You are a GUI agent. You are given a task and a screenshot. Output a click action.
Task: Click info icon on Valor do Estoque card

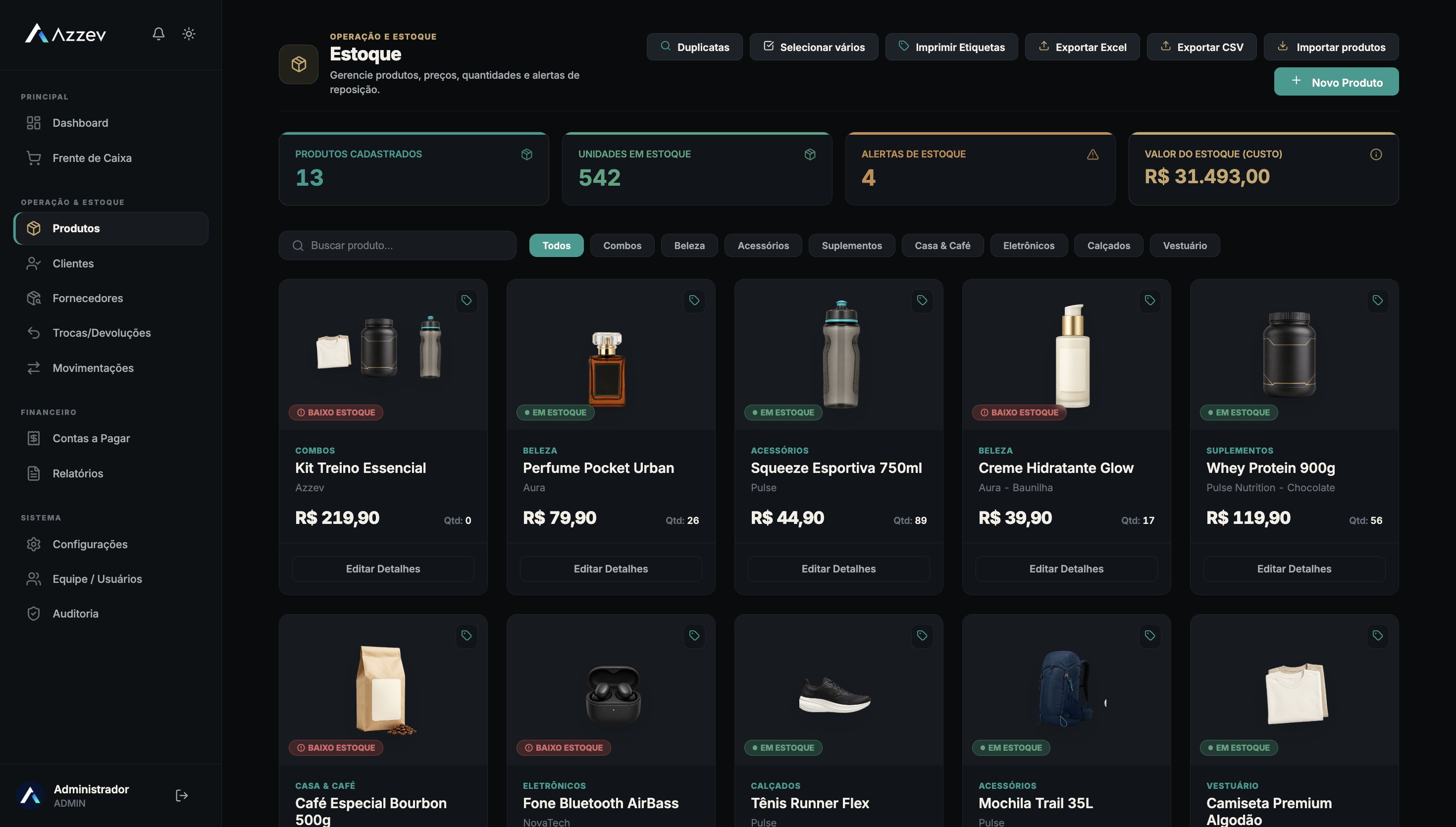(x=1375, y=155)
